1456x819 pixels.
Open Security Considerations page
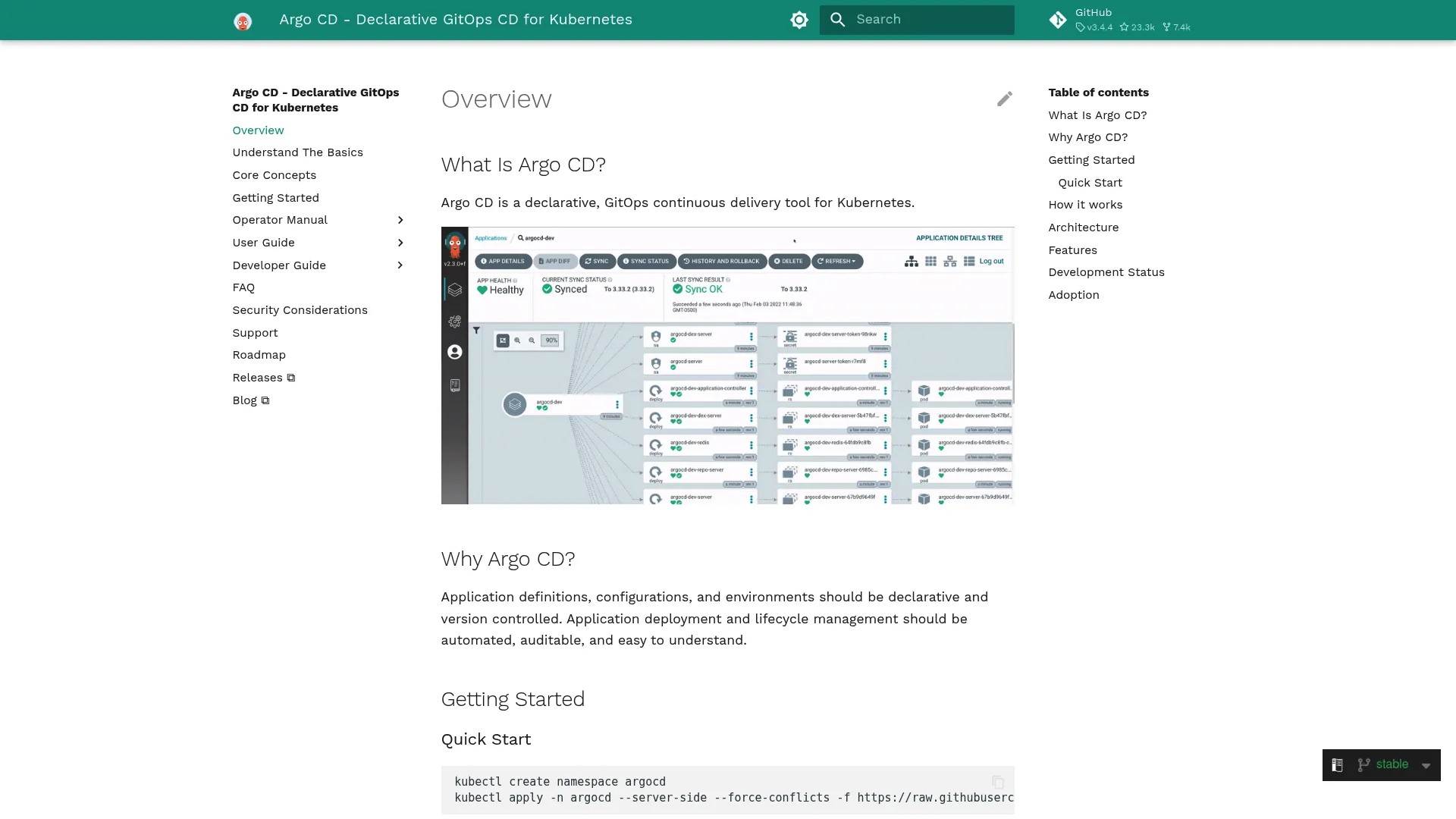(x=300, y=310)
